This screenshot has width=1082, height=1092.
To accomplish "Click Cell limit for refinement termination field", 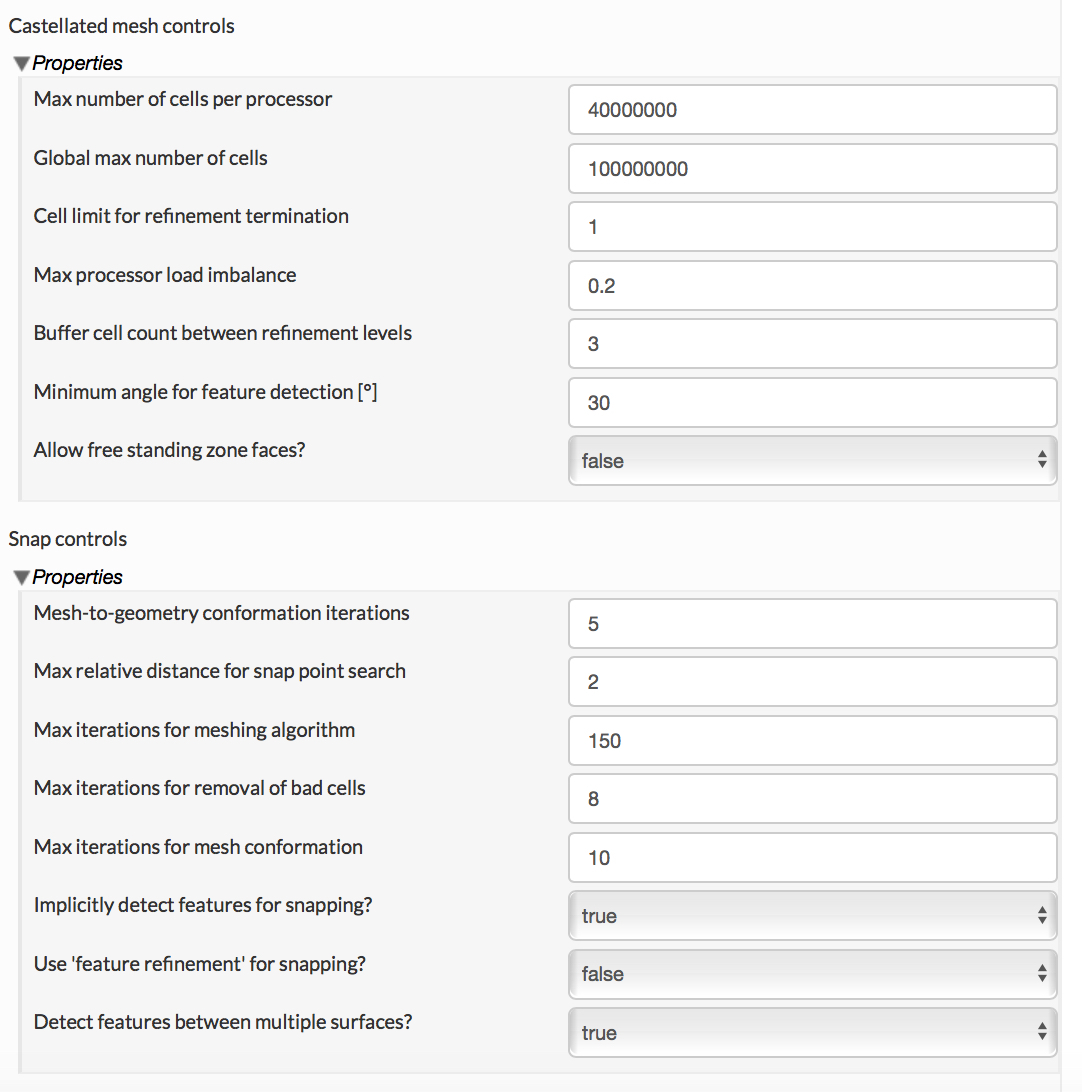I will point(812,227).
